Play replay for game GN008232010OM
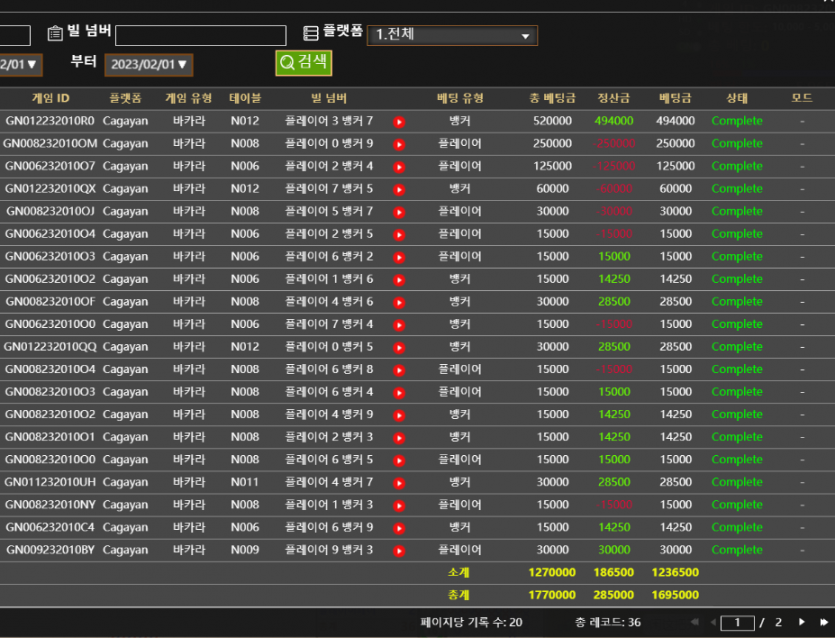 (399, 144)
